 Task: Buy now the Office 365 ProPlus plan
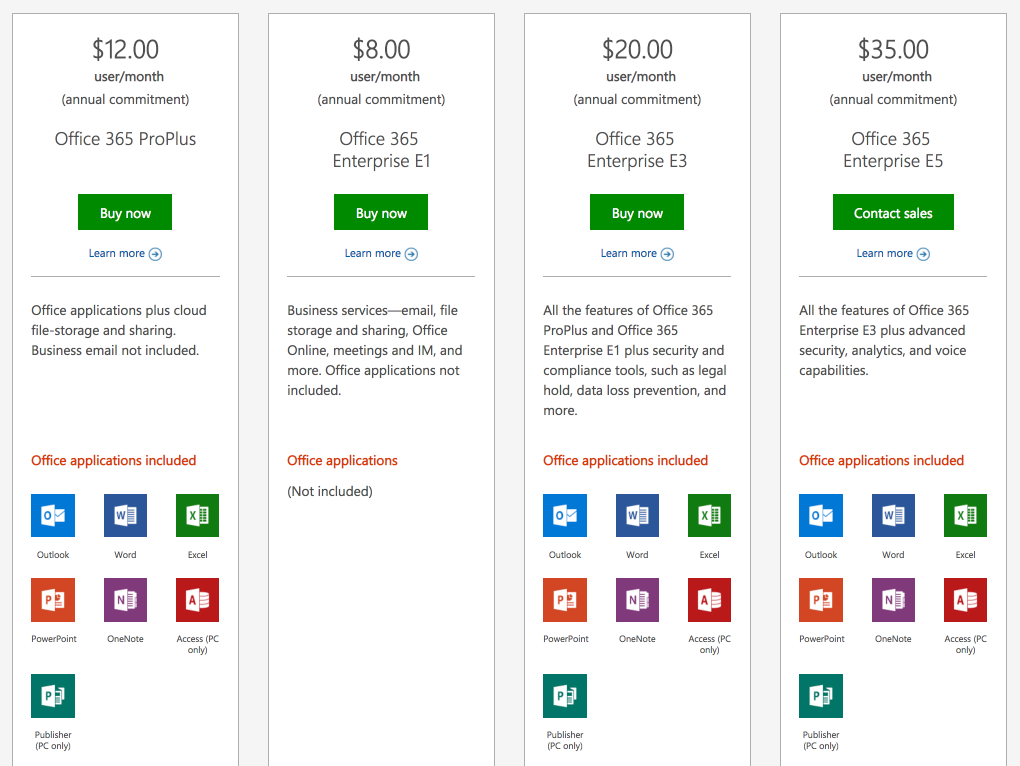pyautogui.click(x=125, y=212)
